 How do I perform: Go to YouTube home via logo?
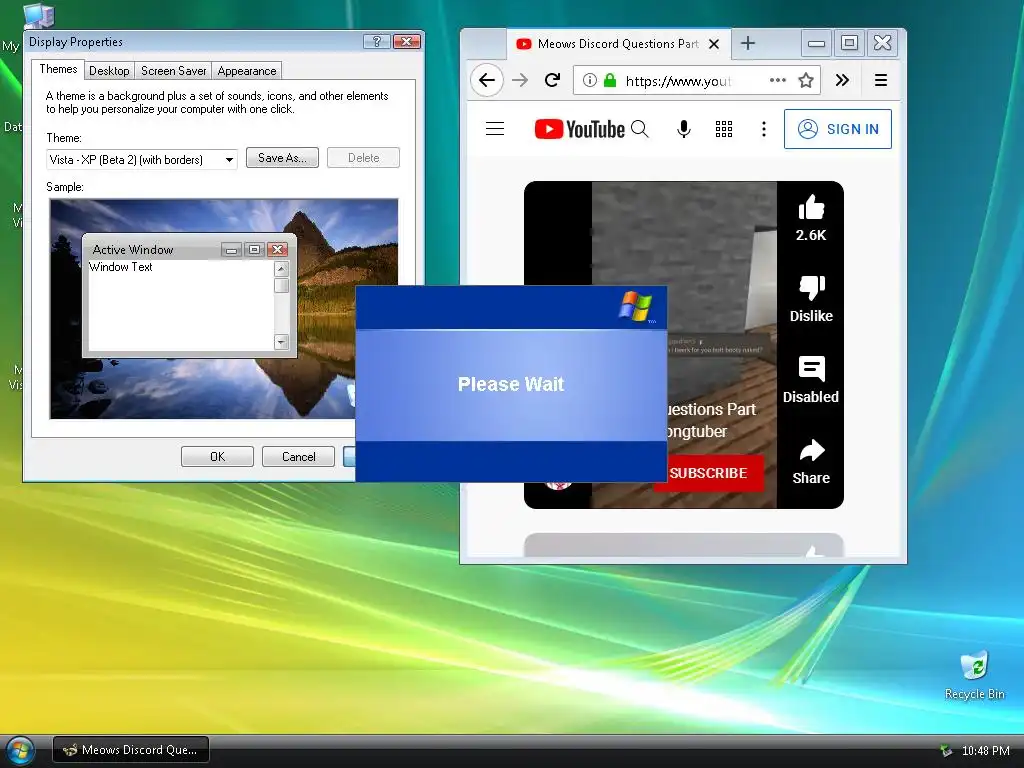[x=579, y=129]
